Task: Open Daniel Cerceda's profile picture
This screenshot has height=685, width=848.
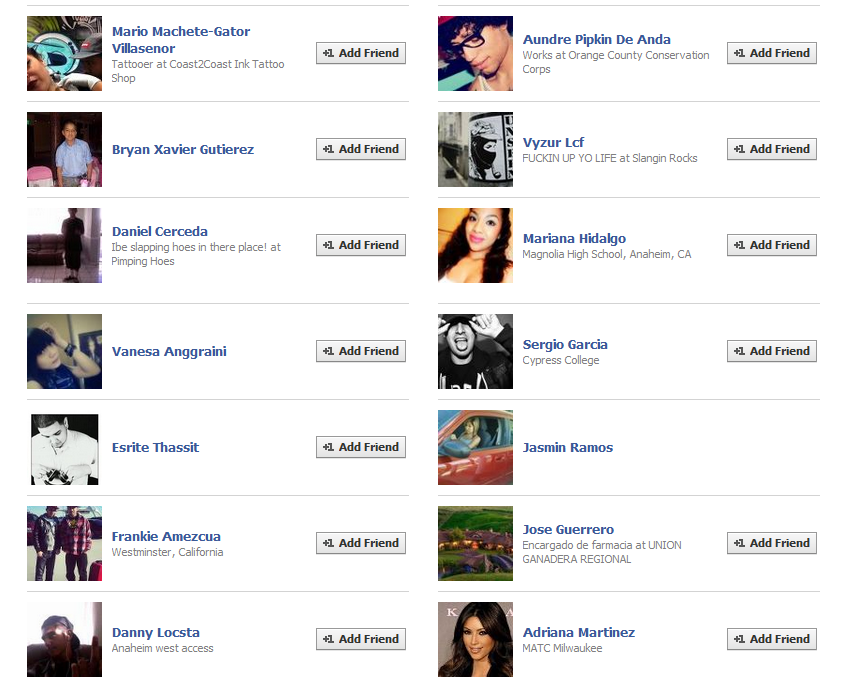Action: (64, 245)
